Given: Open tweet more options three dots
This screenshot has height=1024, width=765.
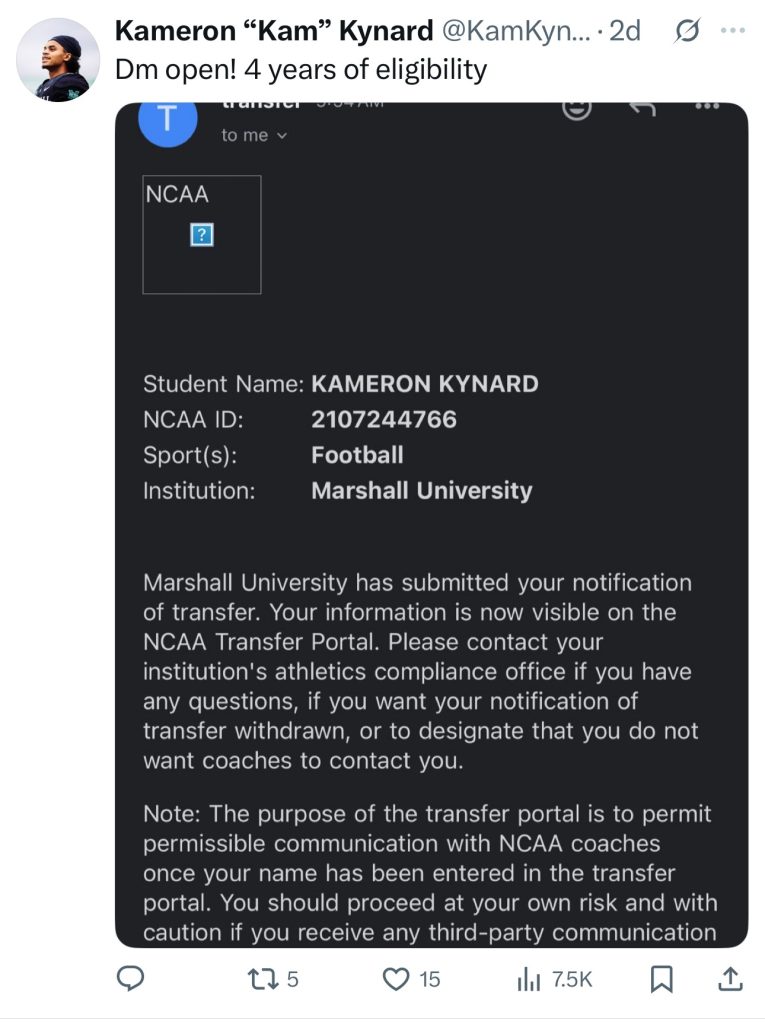Looking at the screenshot, I should click(x=733, y=30).
